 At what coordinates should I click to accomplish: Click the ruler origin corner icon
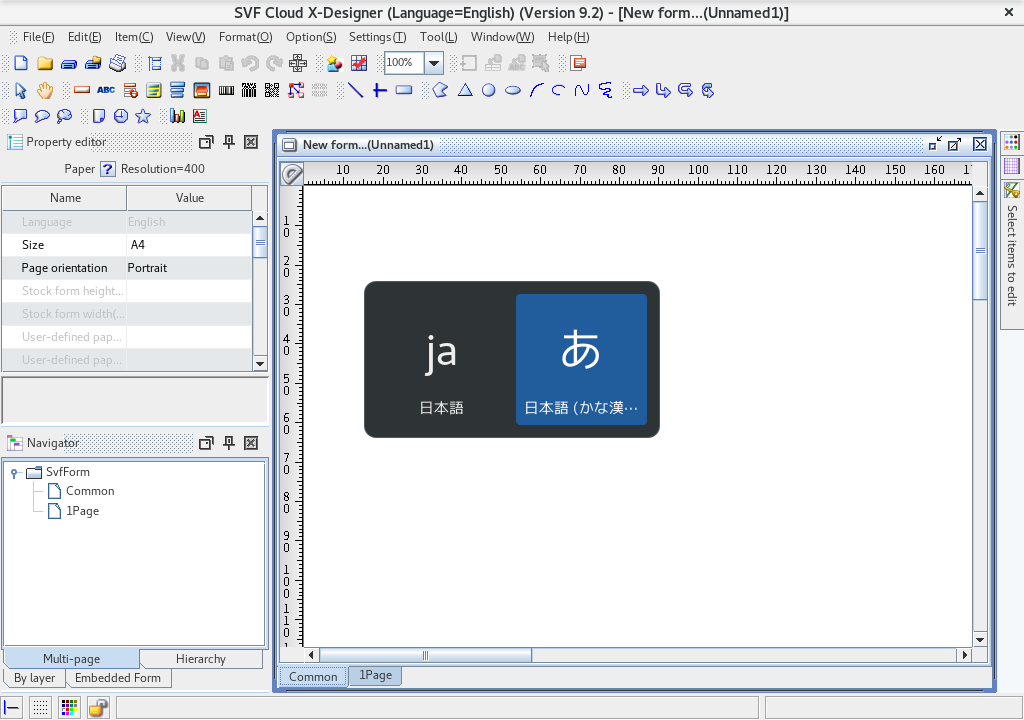click(x=291, y=174)
